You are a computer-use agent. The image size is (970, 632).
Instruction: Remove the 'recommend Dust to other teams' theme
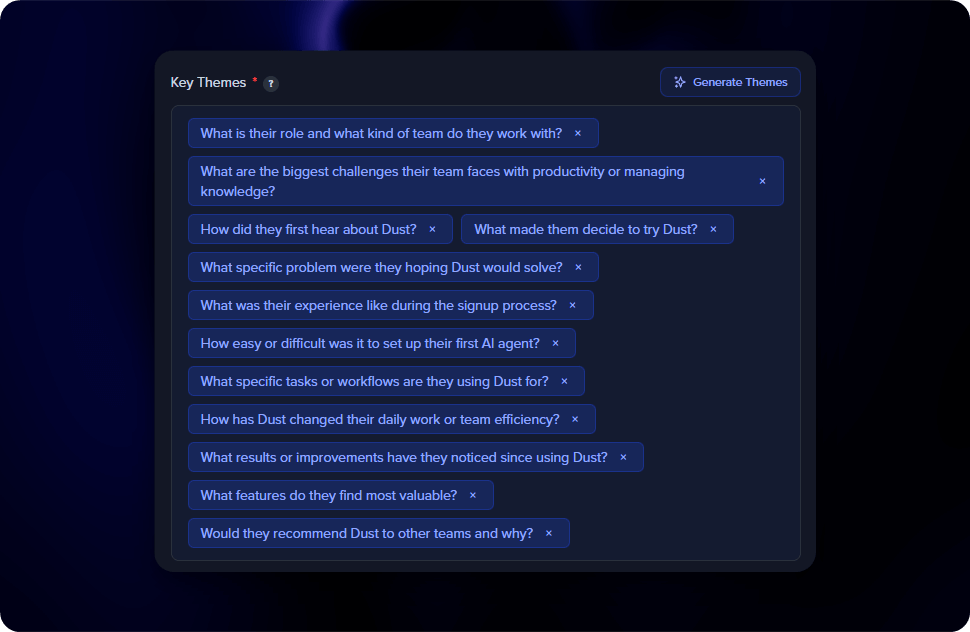coord(549,533)
